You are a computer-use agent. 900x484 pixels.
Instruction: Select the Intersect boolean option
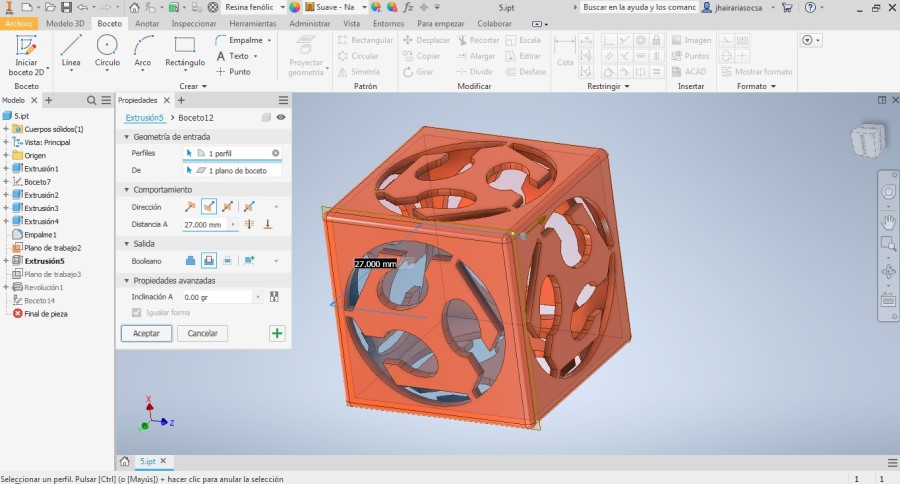[228, 261]
